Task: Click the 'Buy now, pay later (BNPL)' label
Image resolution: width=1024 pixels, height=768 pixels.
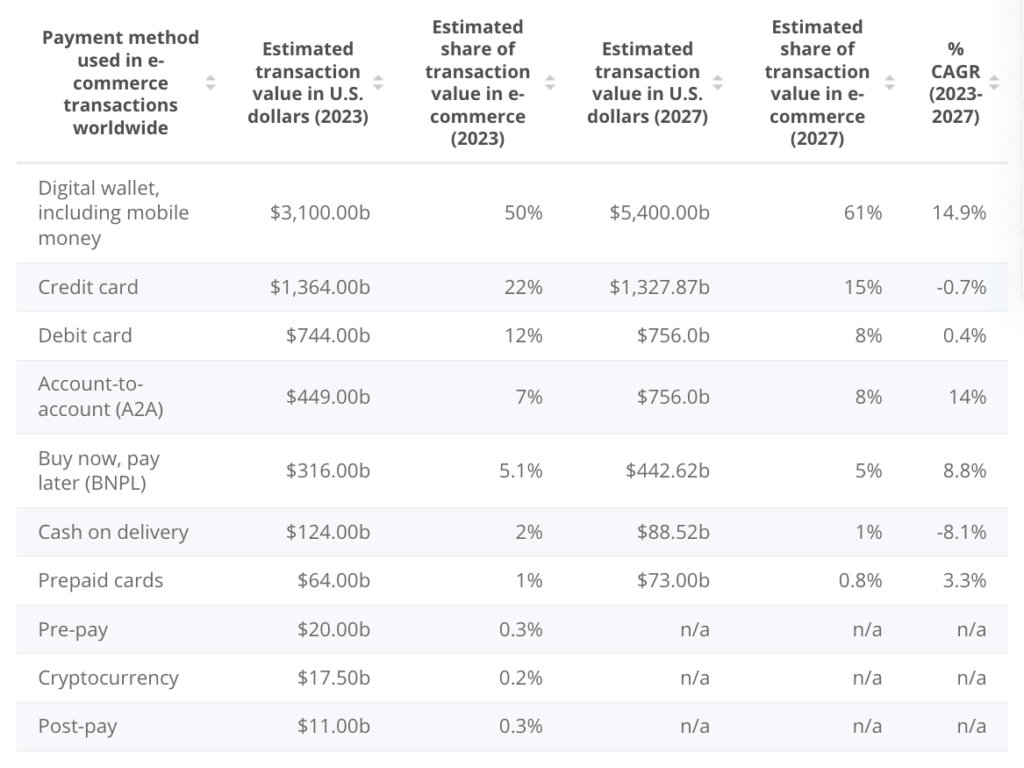Action: [x=99, y=471]
